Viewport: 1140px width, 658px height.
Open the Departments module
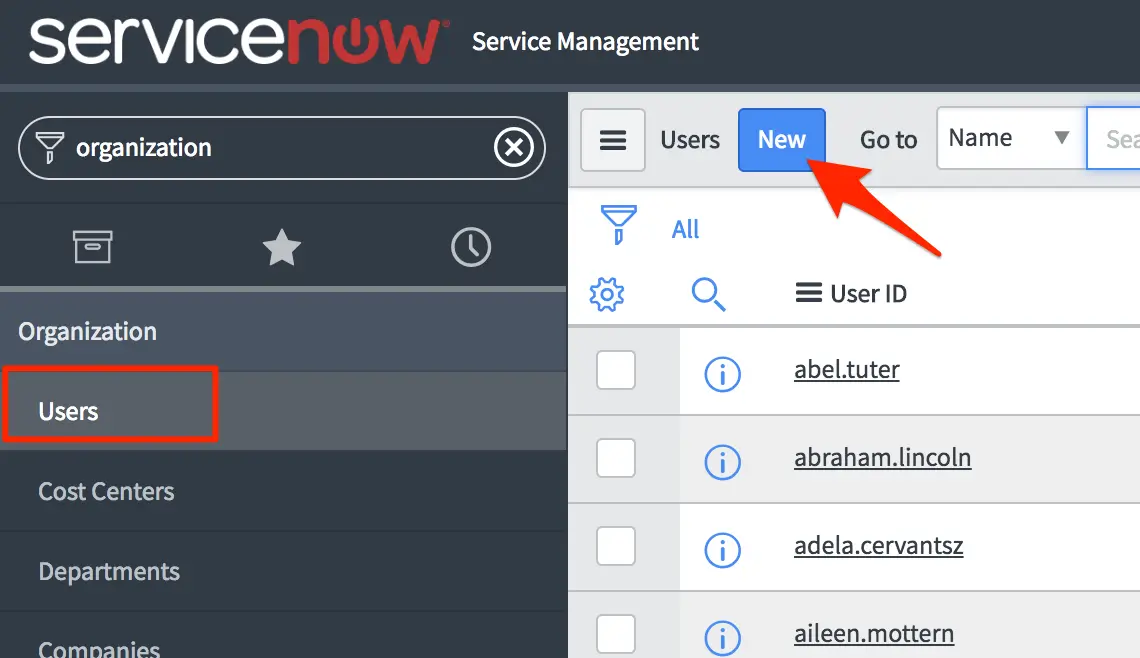[x=283, y=571]
